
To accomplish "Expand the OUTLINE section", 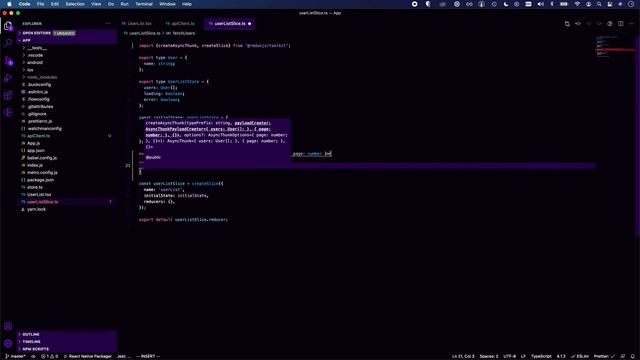I will 67,334.
